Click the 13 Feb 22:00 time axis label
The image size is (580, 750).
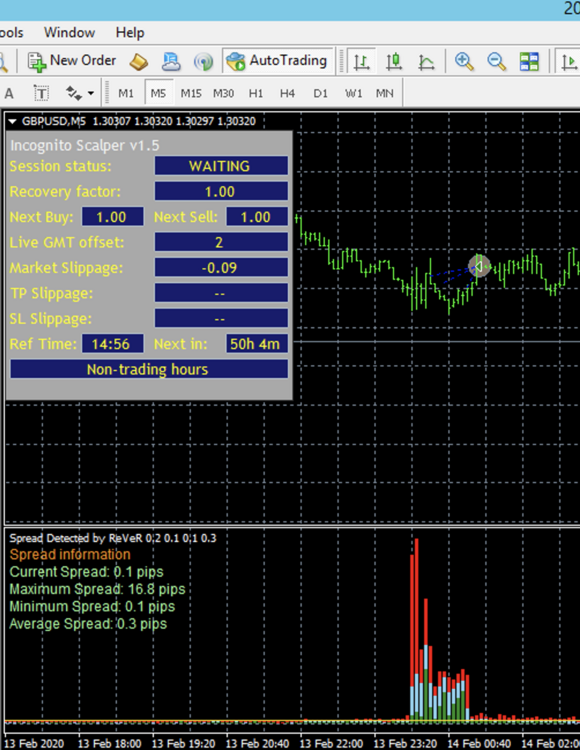(x=331, y=743)
